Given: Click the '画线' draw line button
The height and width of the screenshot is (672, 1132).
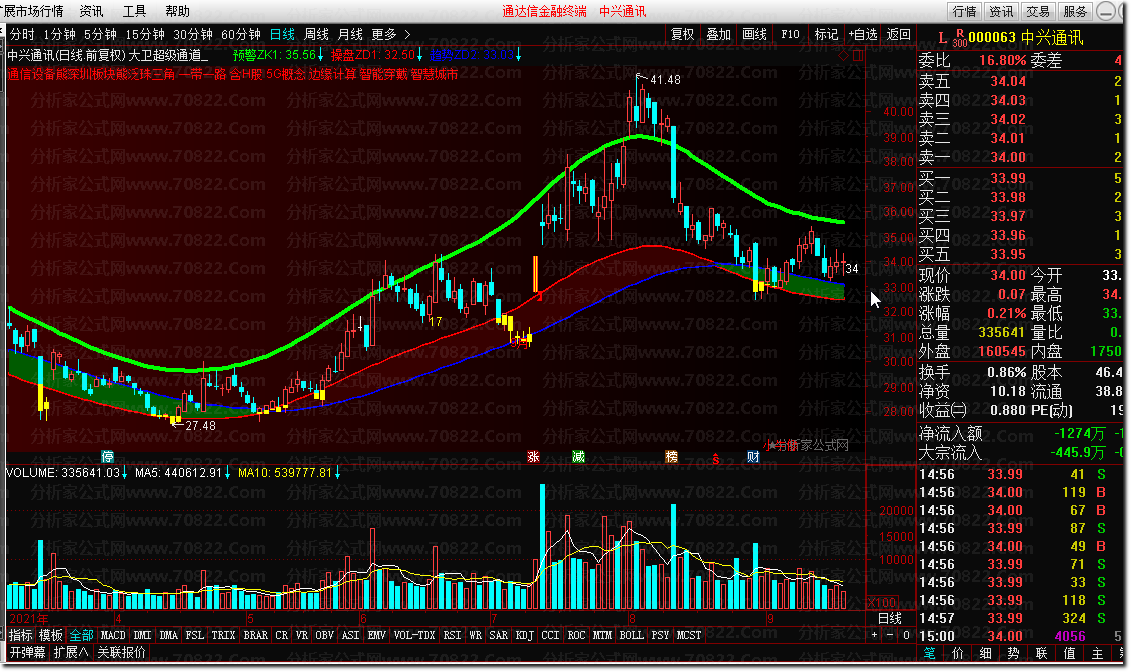Looking at the screenshot, I should (x=754, y=34).
